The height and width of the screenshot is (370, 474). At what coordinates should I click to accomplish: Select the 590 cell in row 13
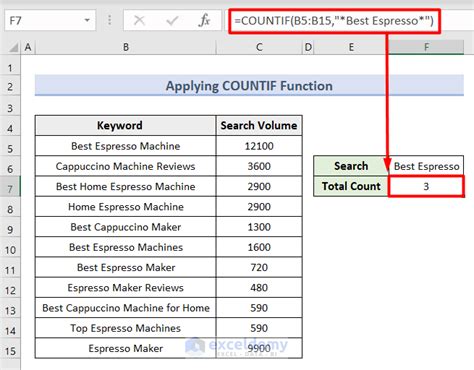(259, 308)
